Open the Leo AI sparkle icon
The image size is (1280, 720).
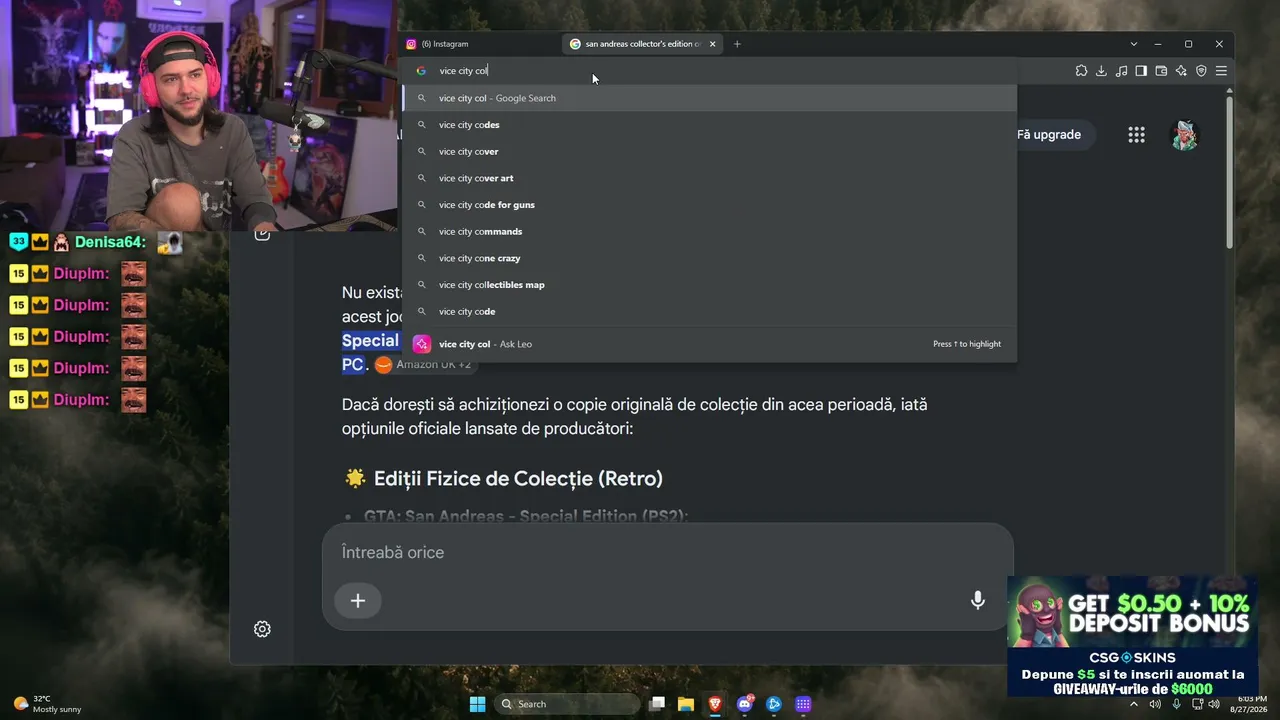tap(1181, 71)
